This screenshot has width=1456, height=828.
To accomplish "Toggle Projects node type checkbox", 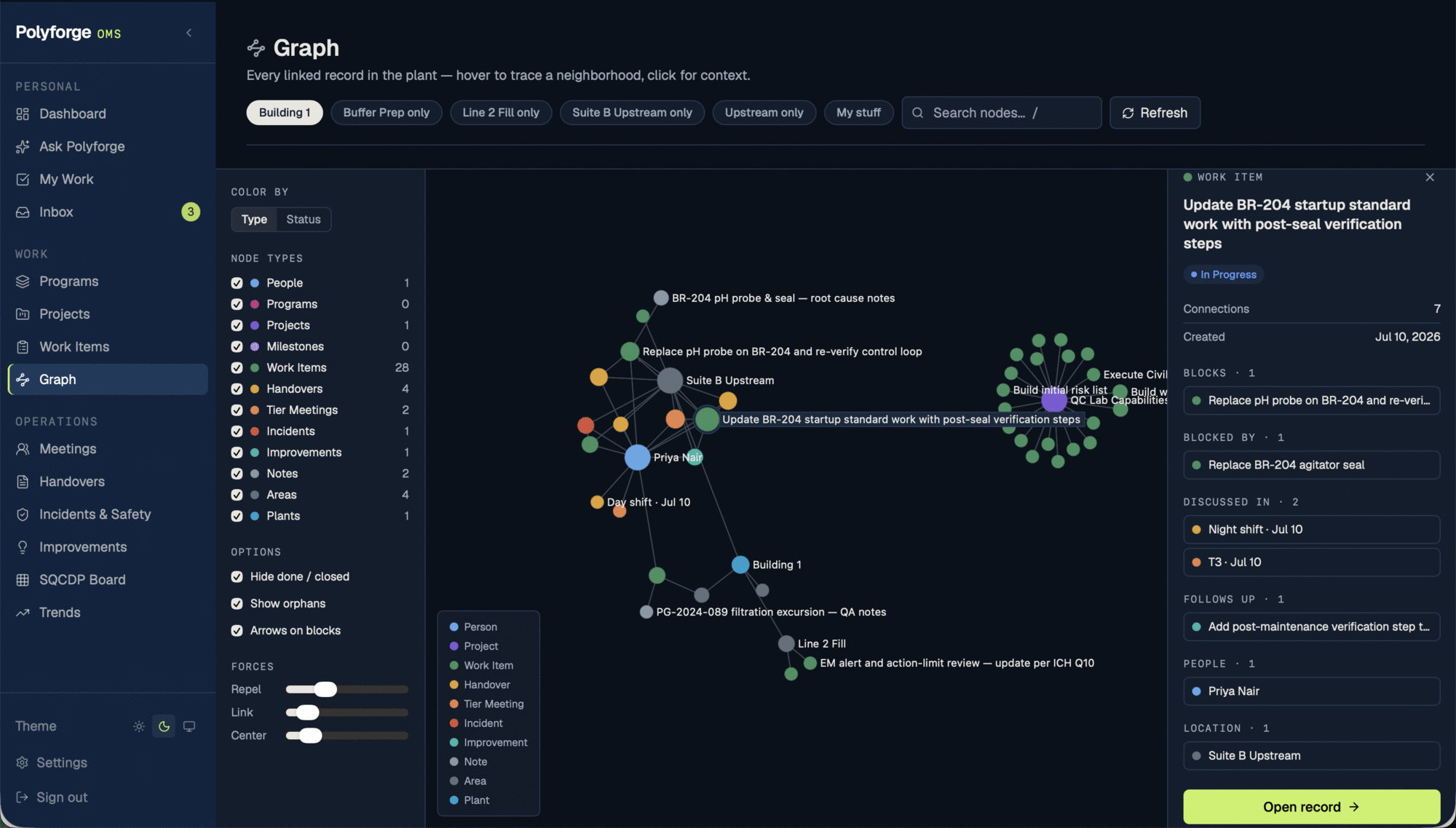I will pyautogui.click(x=237, y=325).
